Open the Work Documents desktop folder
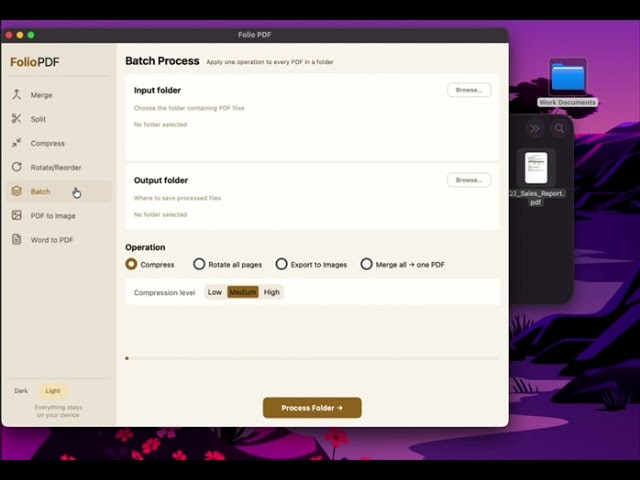The height and width of the screenshot is (480, 640). coord(568,78)
